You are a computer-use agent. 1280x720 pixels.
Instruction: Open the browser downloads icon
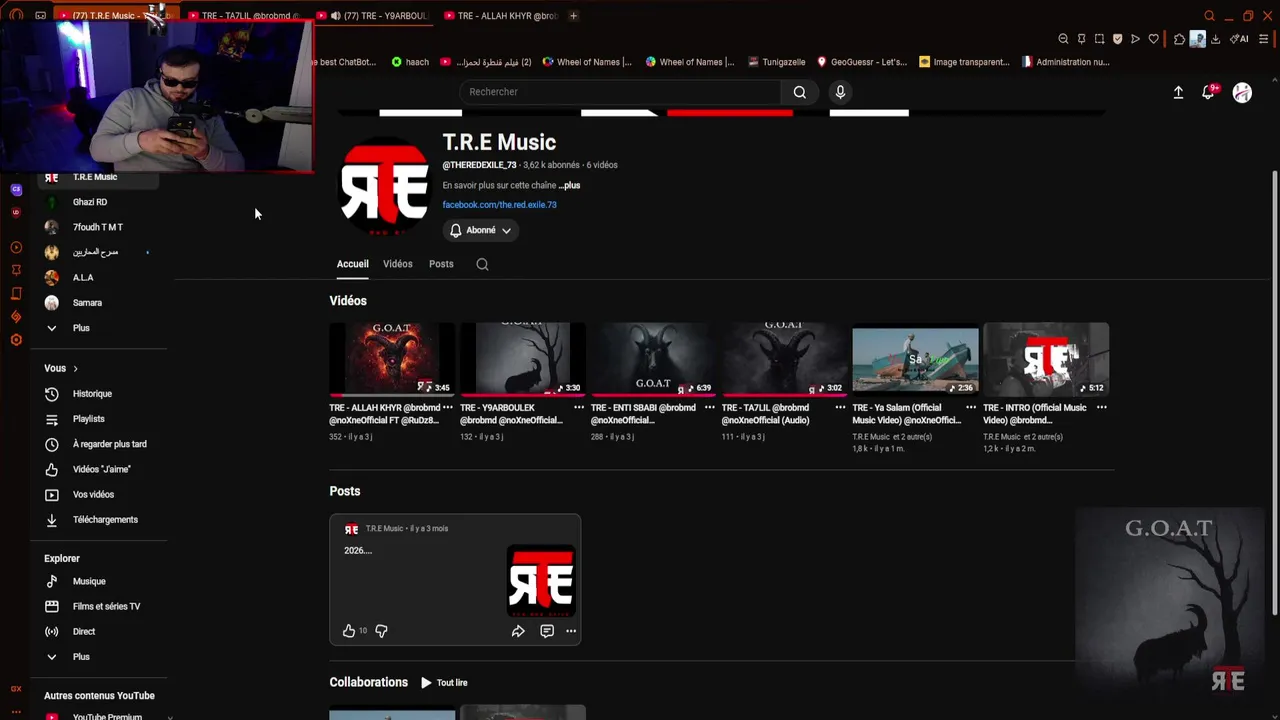click(x=1215, y=39)
